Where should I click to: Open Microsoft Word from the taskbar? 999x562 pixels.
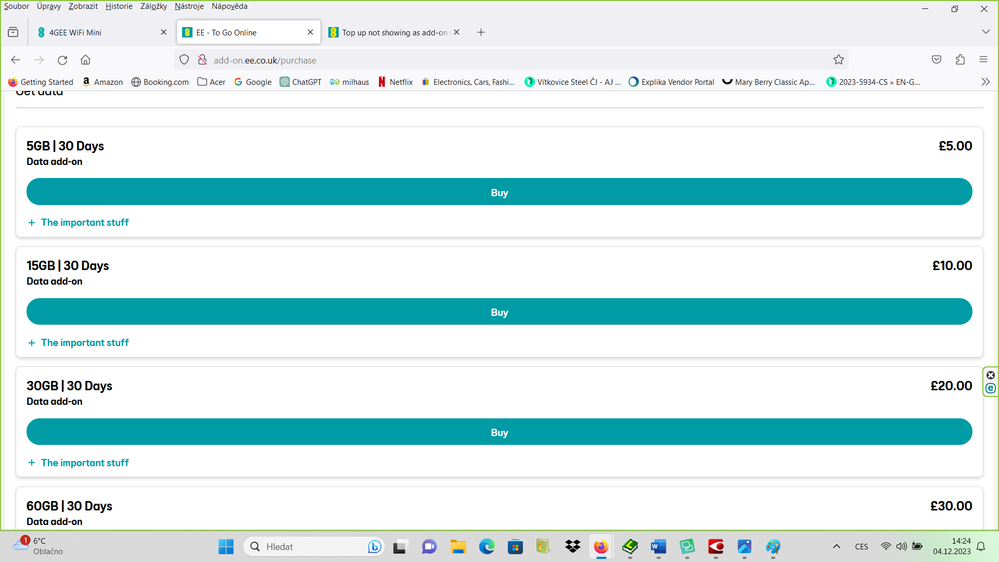tap(658, 546)
